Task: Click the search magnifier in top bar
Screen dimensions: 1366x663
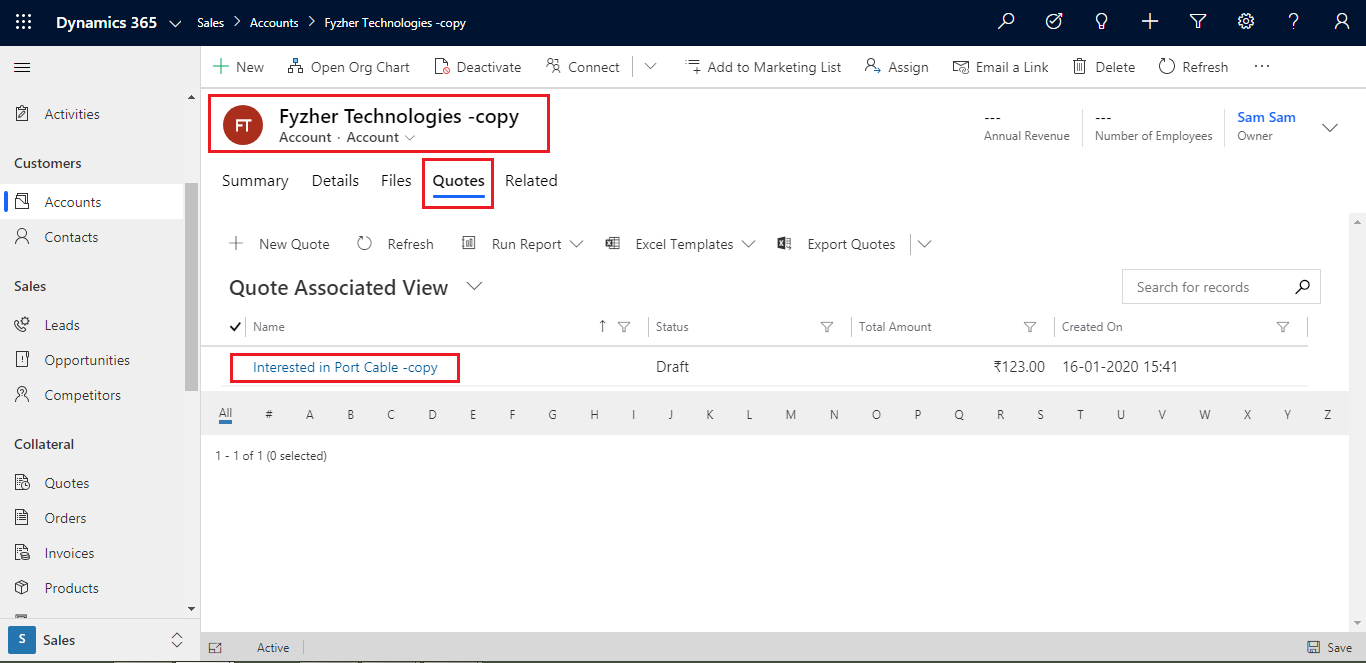Action: (x=1006, y=22)
